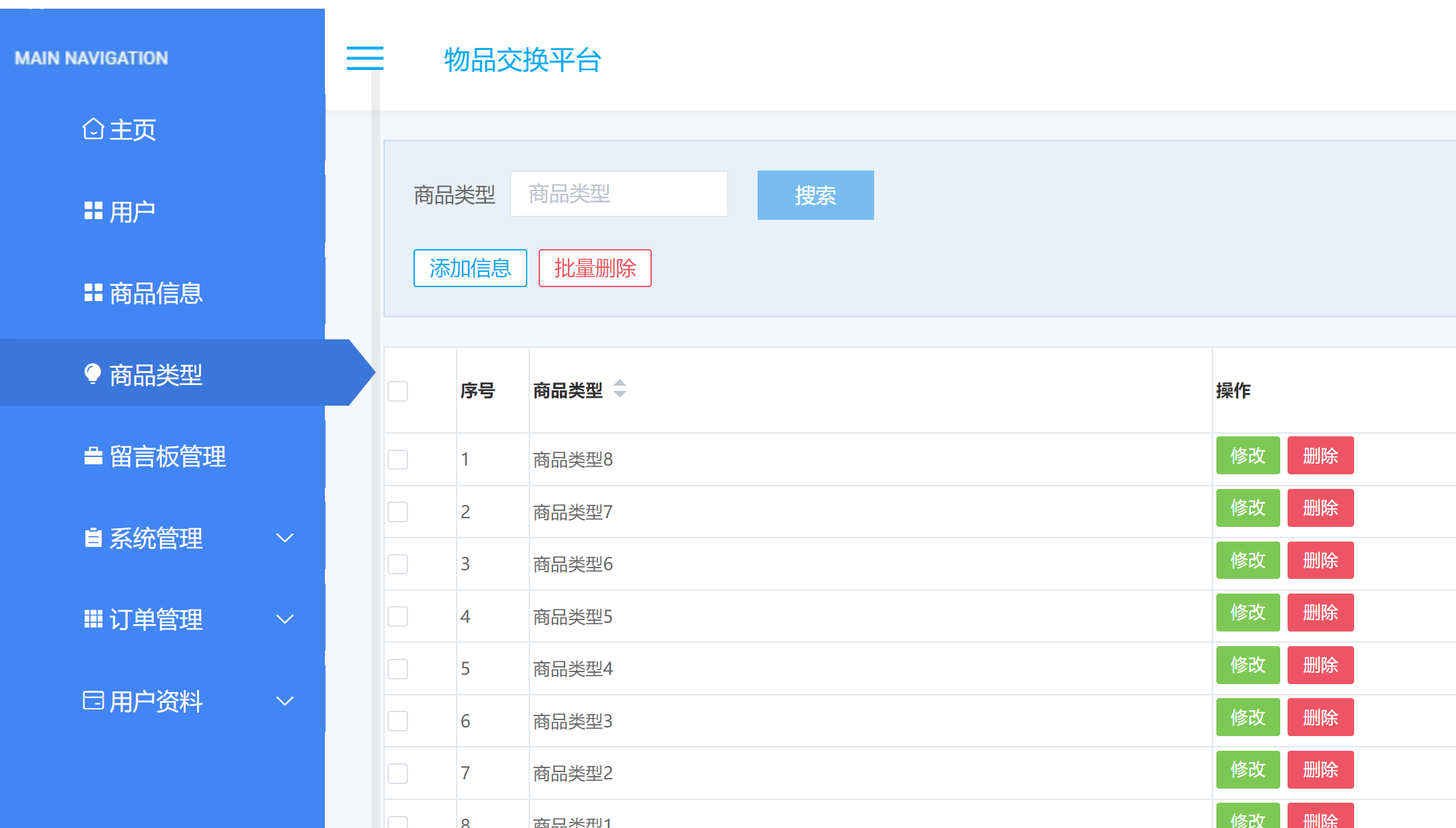
Task: Check the row for 商品类型5
Action: (398, 616)
